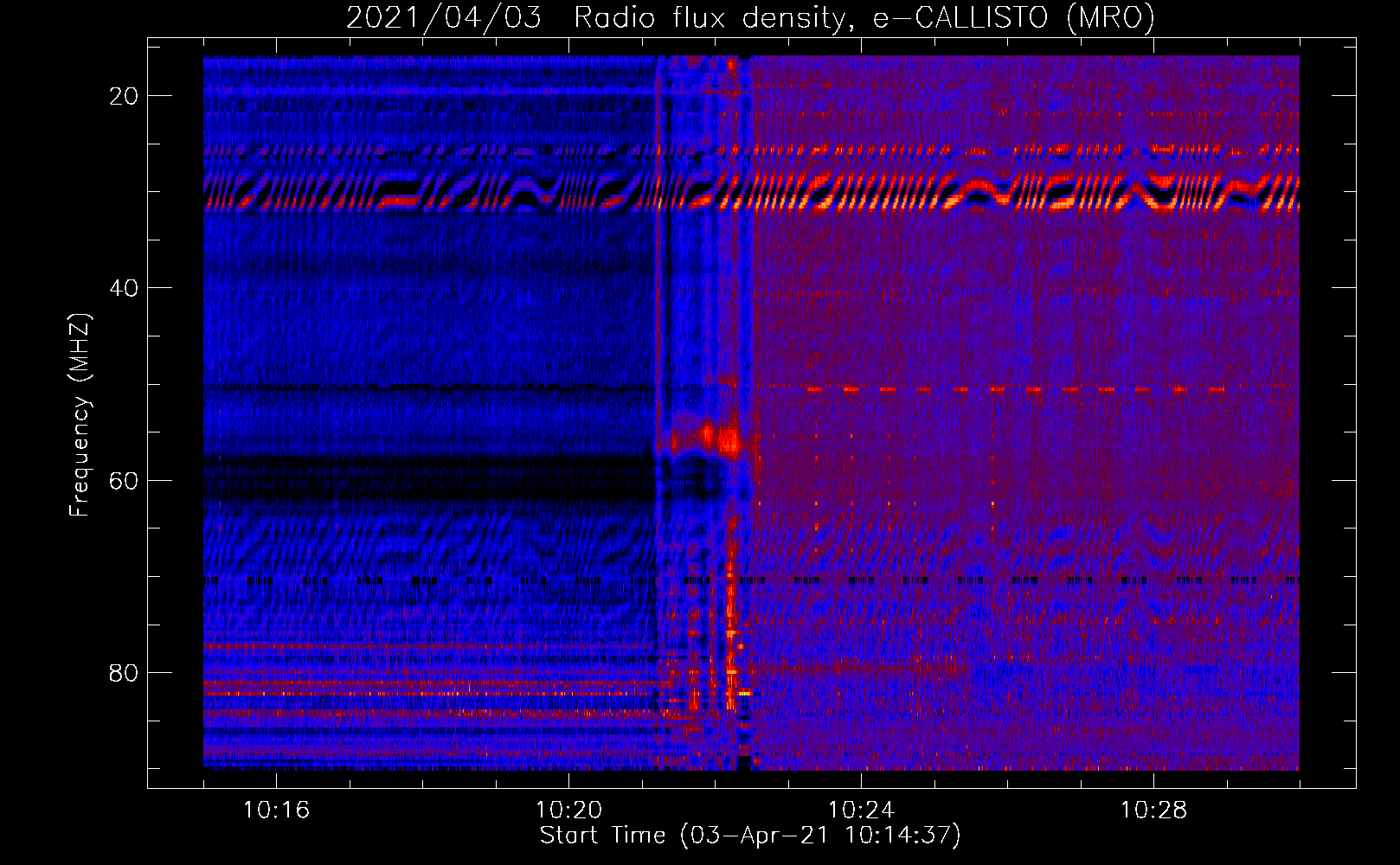Click the 20 MHz frequency tick label
The image size is (1400, 865).
[124, 96]
